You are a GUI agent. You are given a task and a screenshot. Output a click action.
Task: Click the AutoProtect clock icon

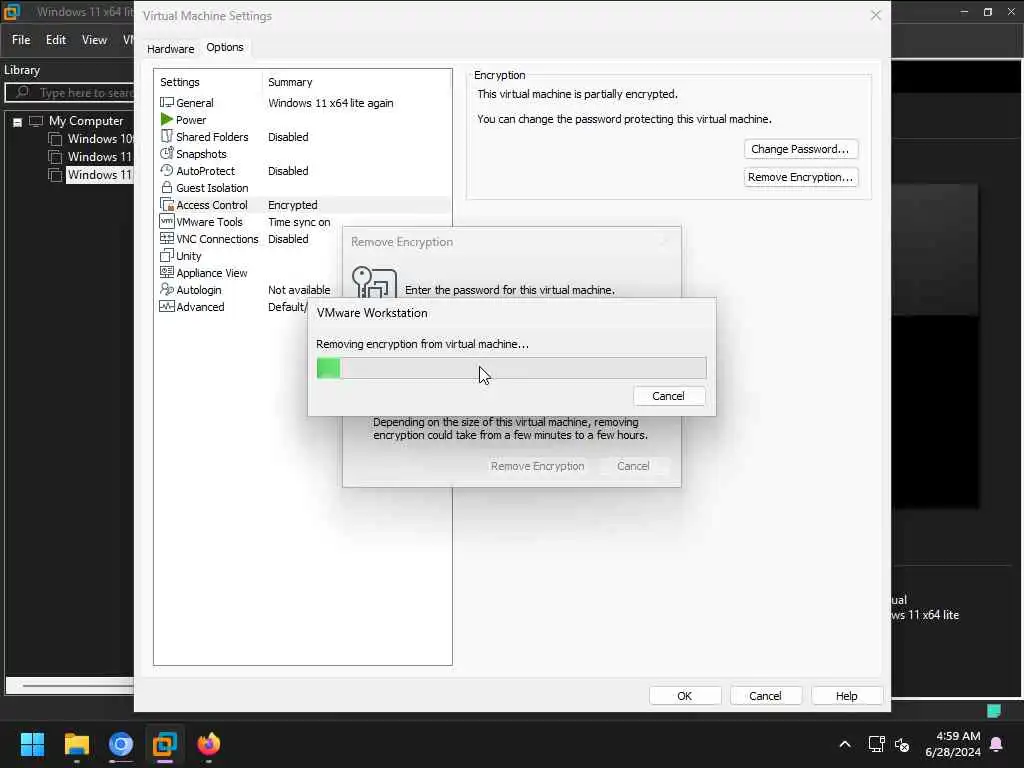click(167, 170)
